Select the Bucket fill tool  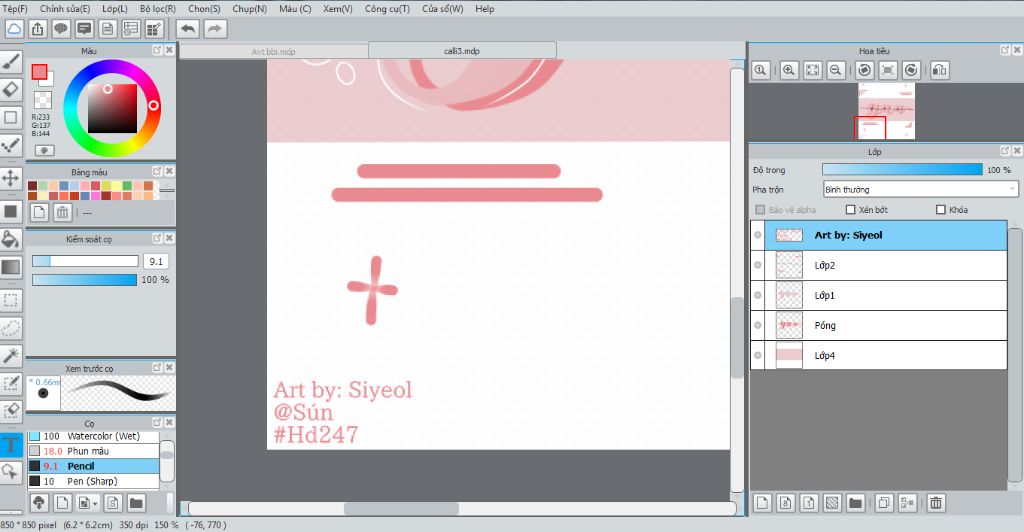(x=11, y=239)
